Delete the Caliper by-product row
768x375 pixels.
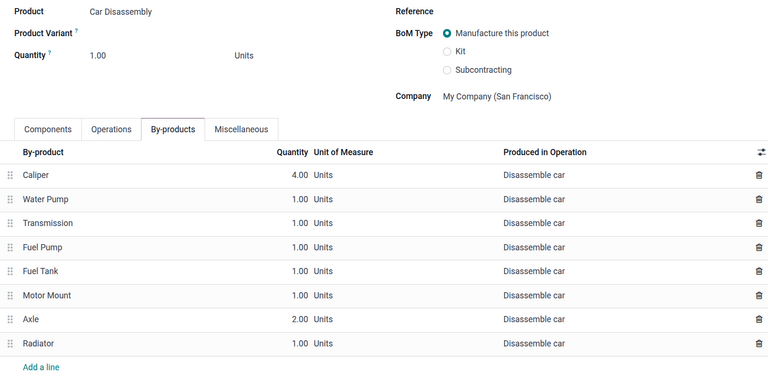pyautogui.click(x=759, y=175)
